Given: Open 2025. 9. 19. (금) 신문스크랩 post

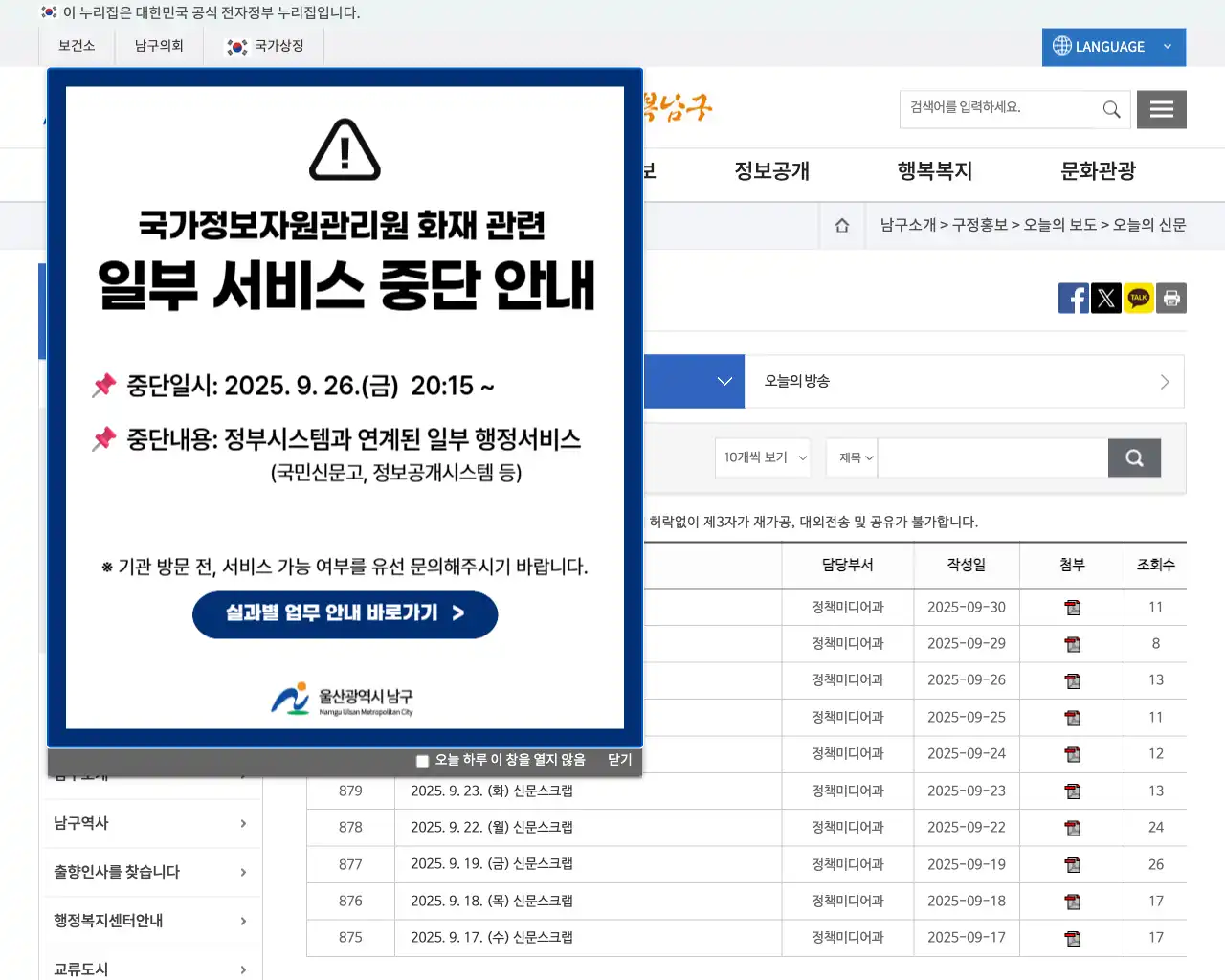Looking at the screenshot, I should (x=492, y=864).
